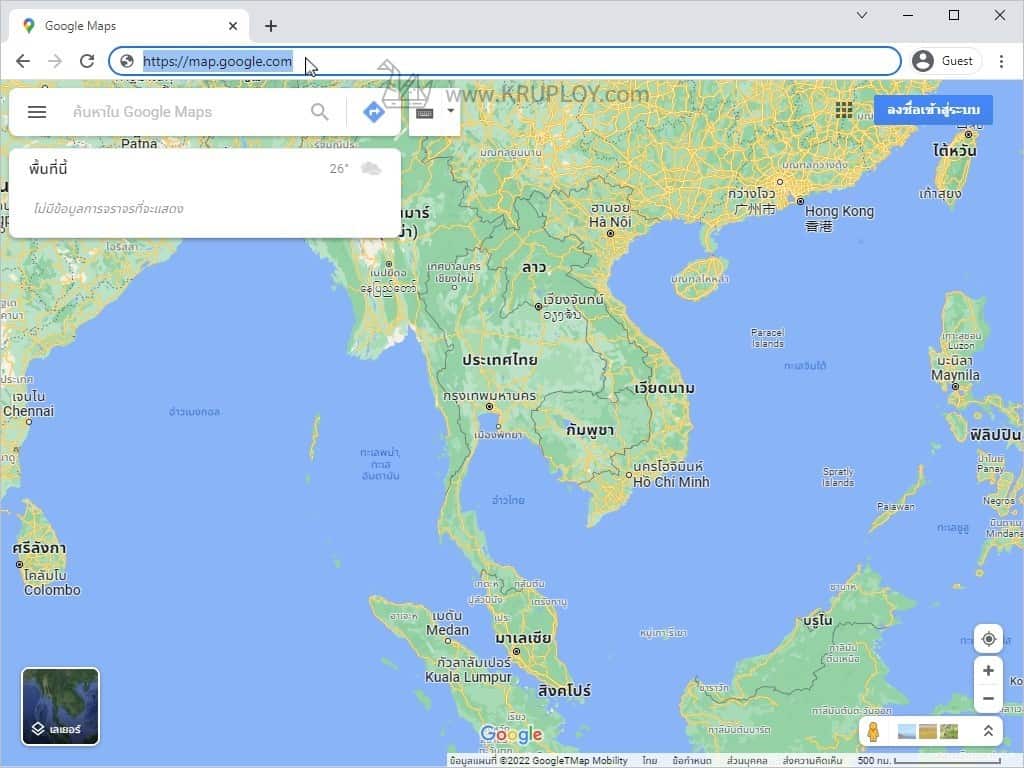Expand the imagery strip with double chevron

coord(988,731)
